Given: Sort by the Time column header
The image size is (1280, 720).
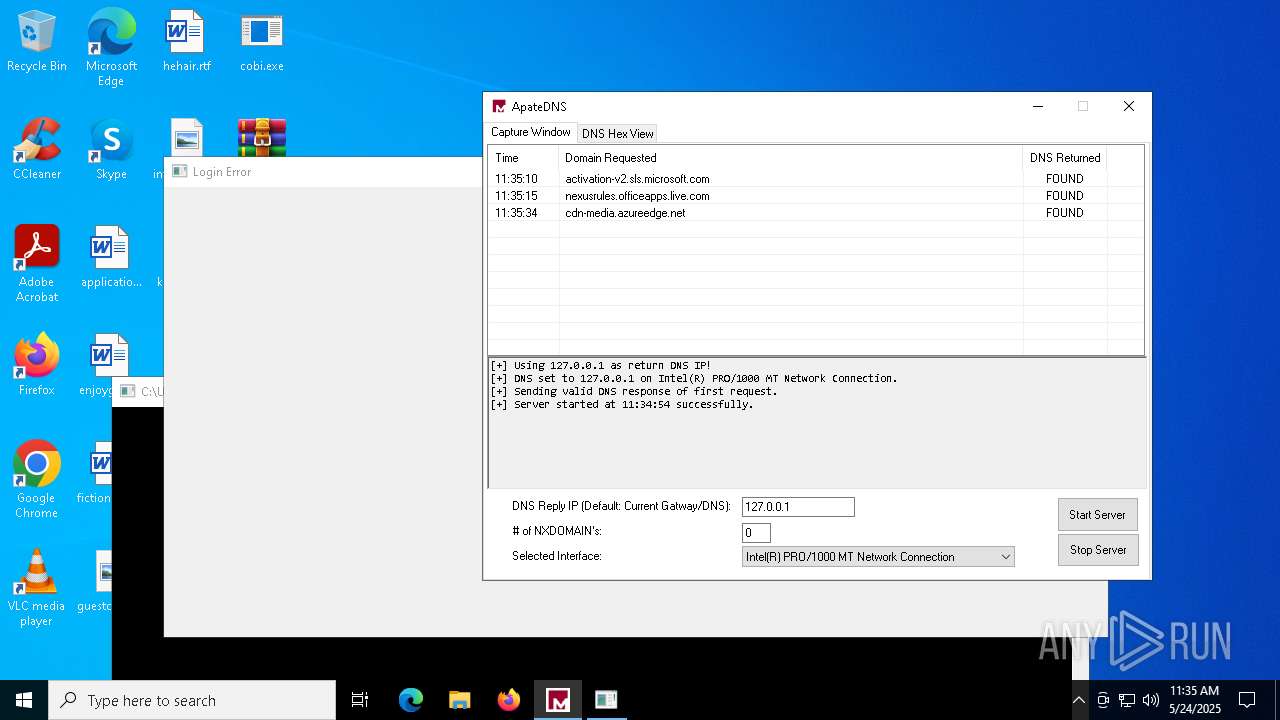Looking at the screenshot, I should click(x=523, y=158).
